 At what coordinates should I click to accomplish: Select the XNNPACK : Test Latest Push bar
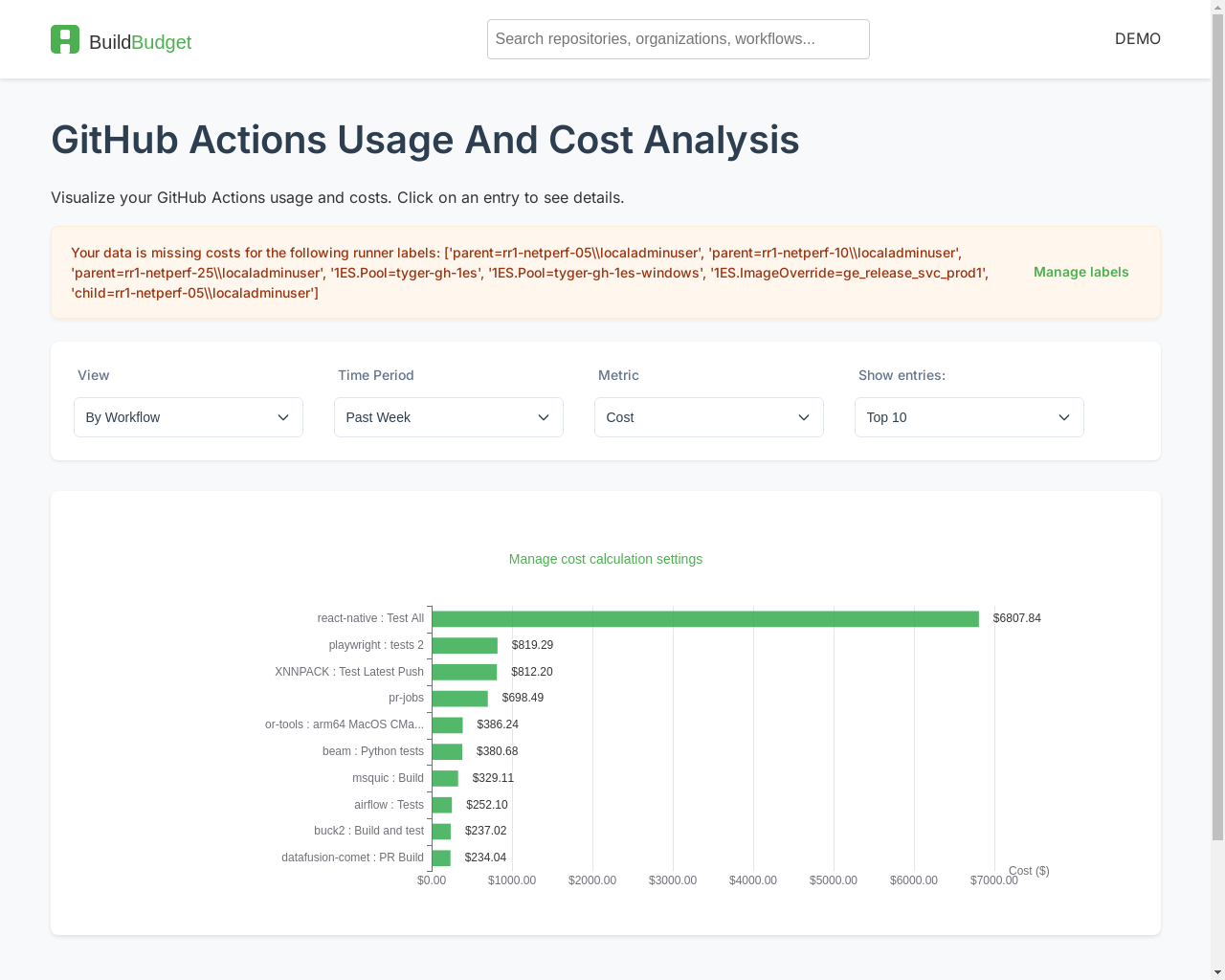pos(464,673)
